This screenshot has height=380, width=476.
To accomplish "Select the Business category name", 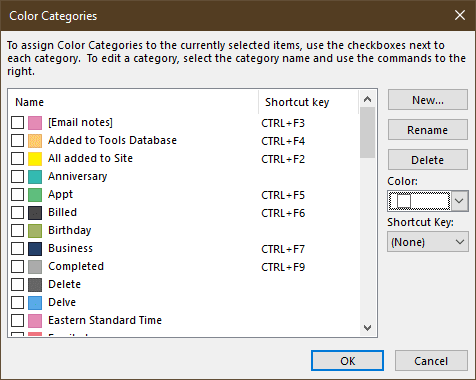I will 70,248.
